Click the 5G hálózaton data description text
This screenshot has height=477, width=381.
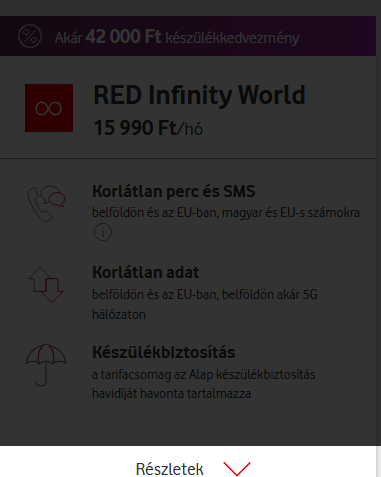point(205,304)
